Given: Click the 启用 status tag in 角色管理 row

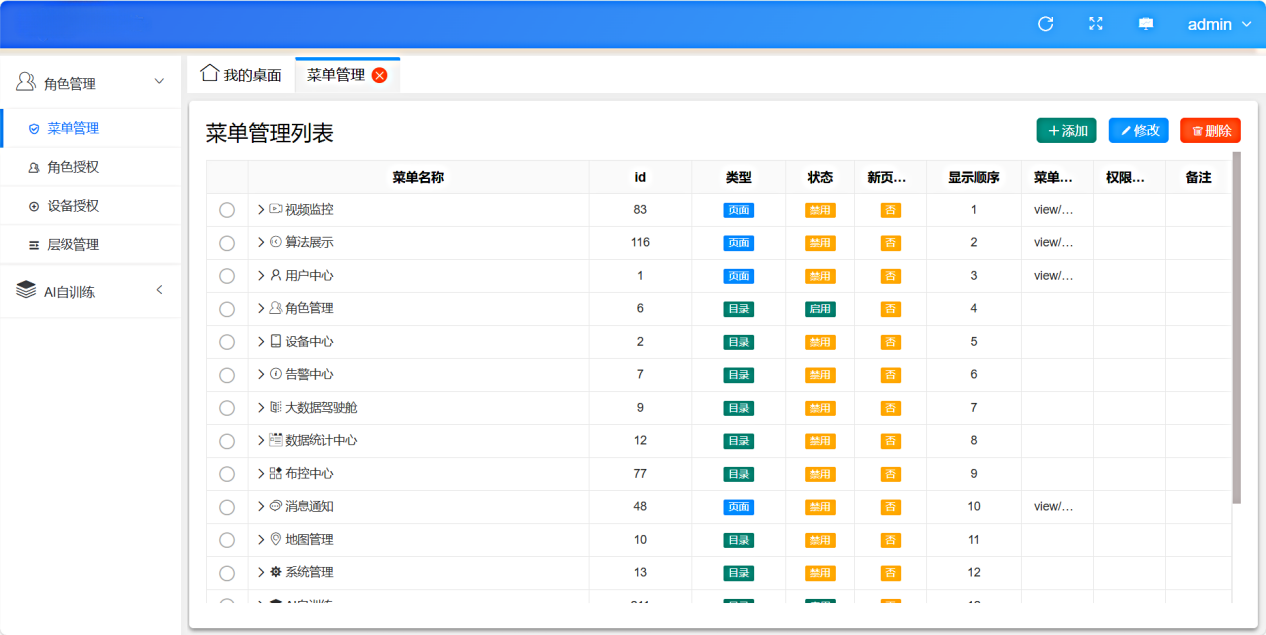Looking at the screenshot, I should click(820, 309).
